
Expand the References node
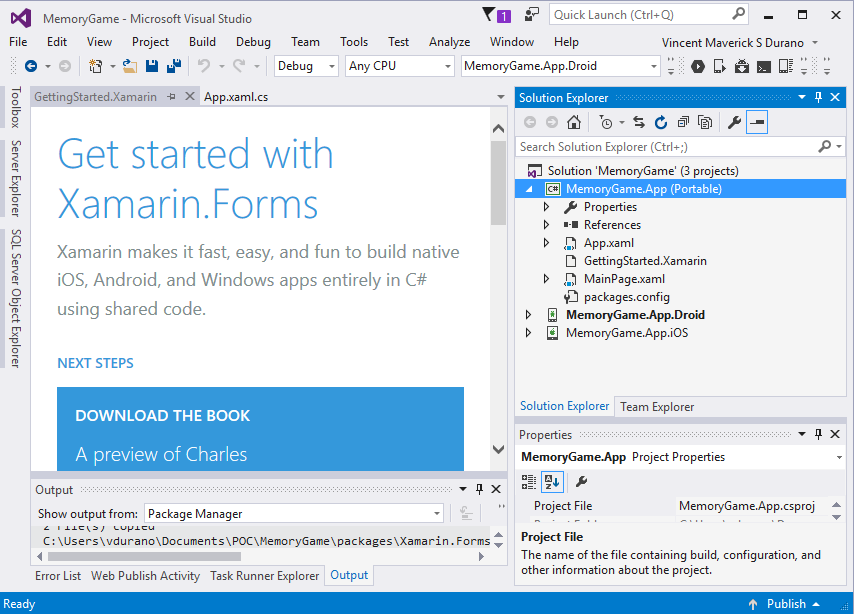[x=546, y=225]
